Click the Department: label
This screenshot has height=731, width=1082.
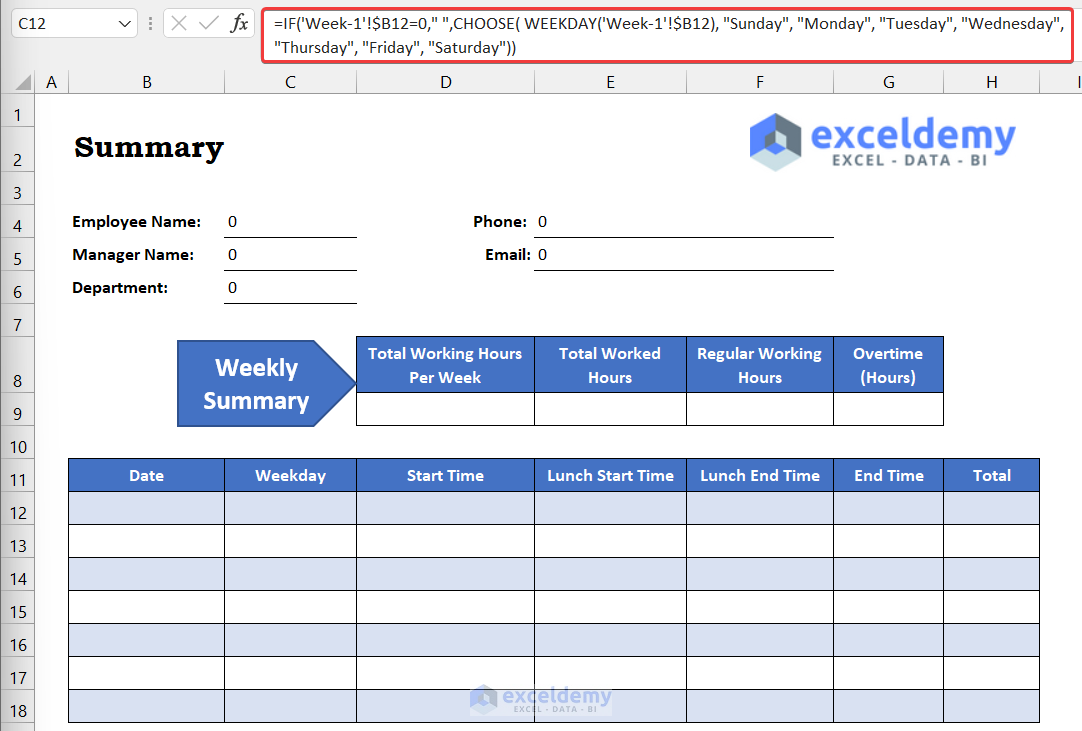click(x=120, y=288)
